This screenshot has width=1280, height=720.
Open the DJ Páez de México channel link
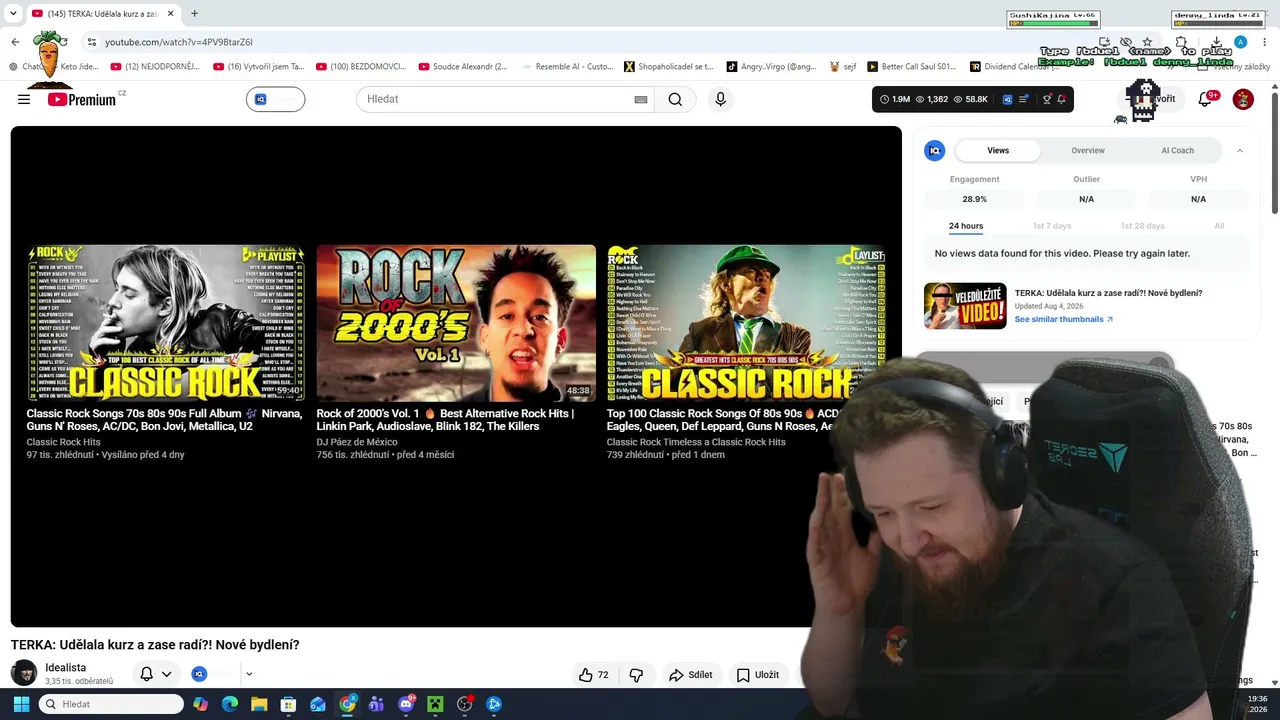(357, 442)
